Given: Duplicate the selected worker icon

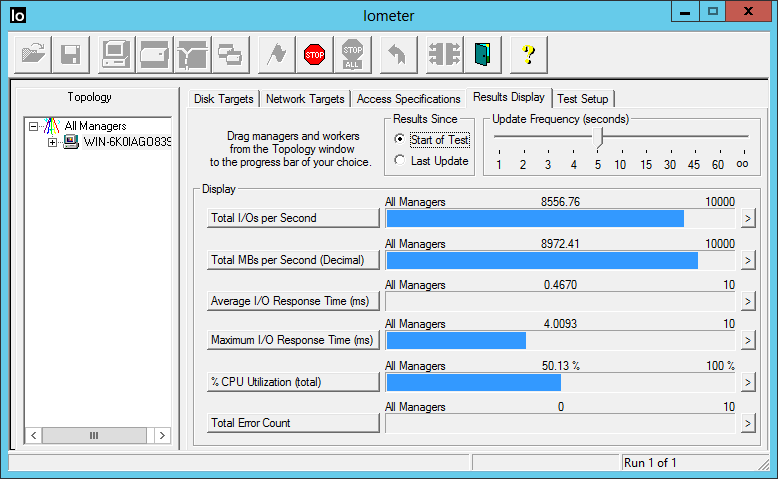Looking at the screenshot, I should pos(230,55).
